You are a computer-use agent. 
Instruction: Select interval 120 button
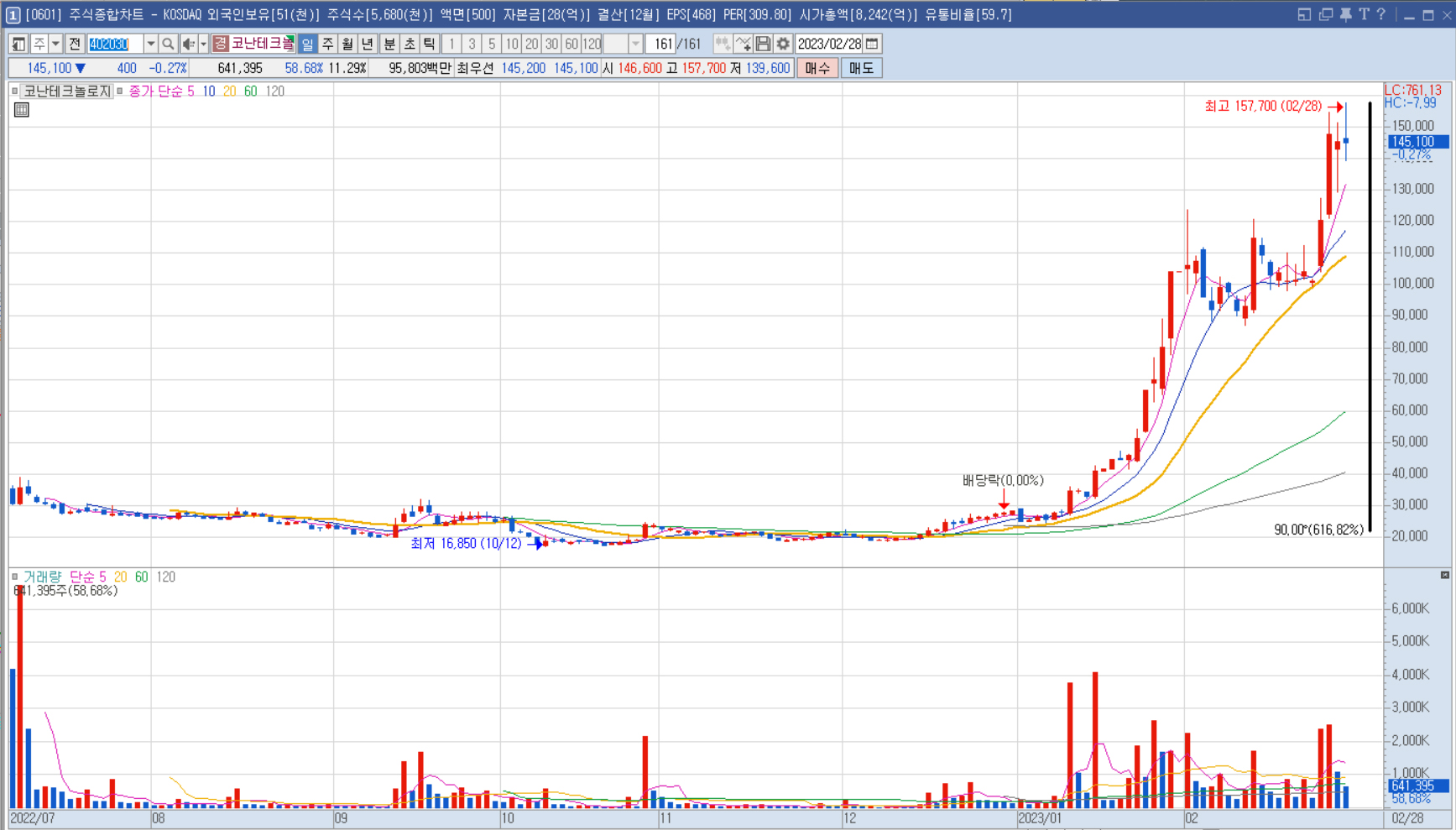tap(592, 44)
